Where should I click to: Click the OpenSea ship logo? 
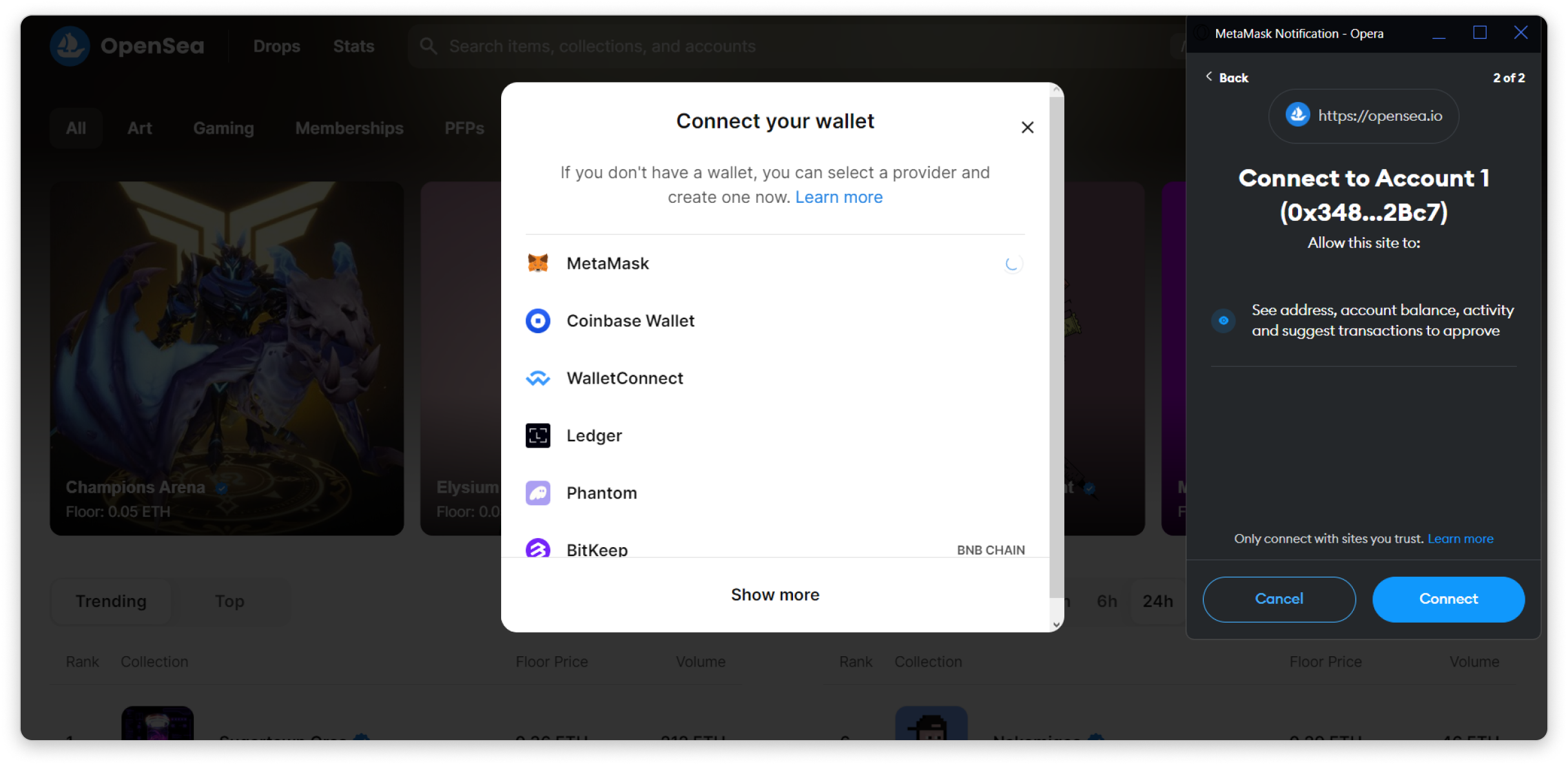[70, 46]
